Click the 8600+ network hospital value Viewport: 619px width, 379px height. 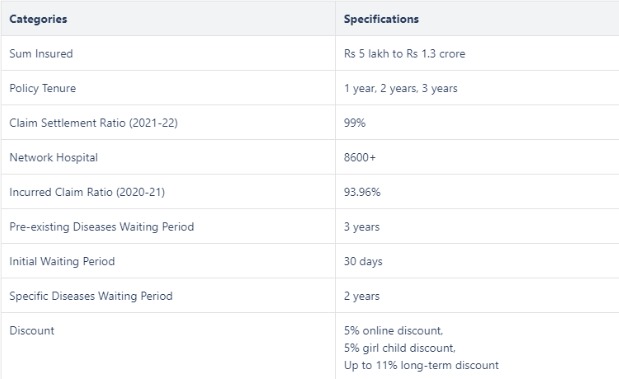(x=360, y=157)
